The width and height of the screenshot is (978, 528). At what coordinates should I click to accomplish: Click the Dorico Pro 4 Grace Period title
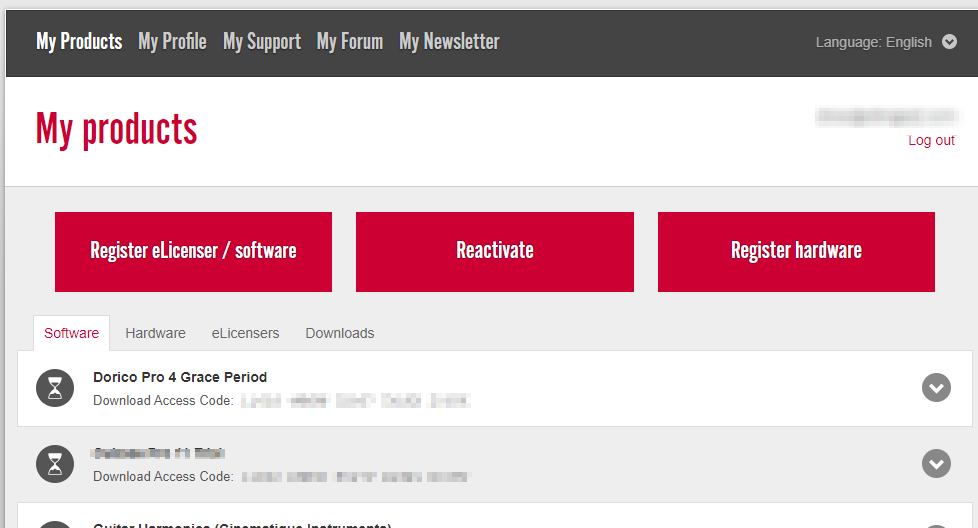click(x=180, y=377)
